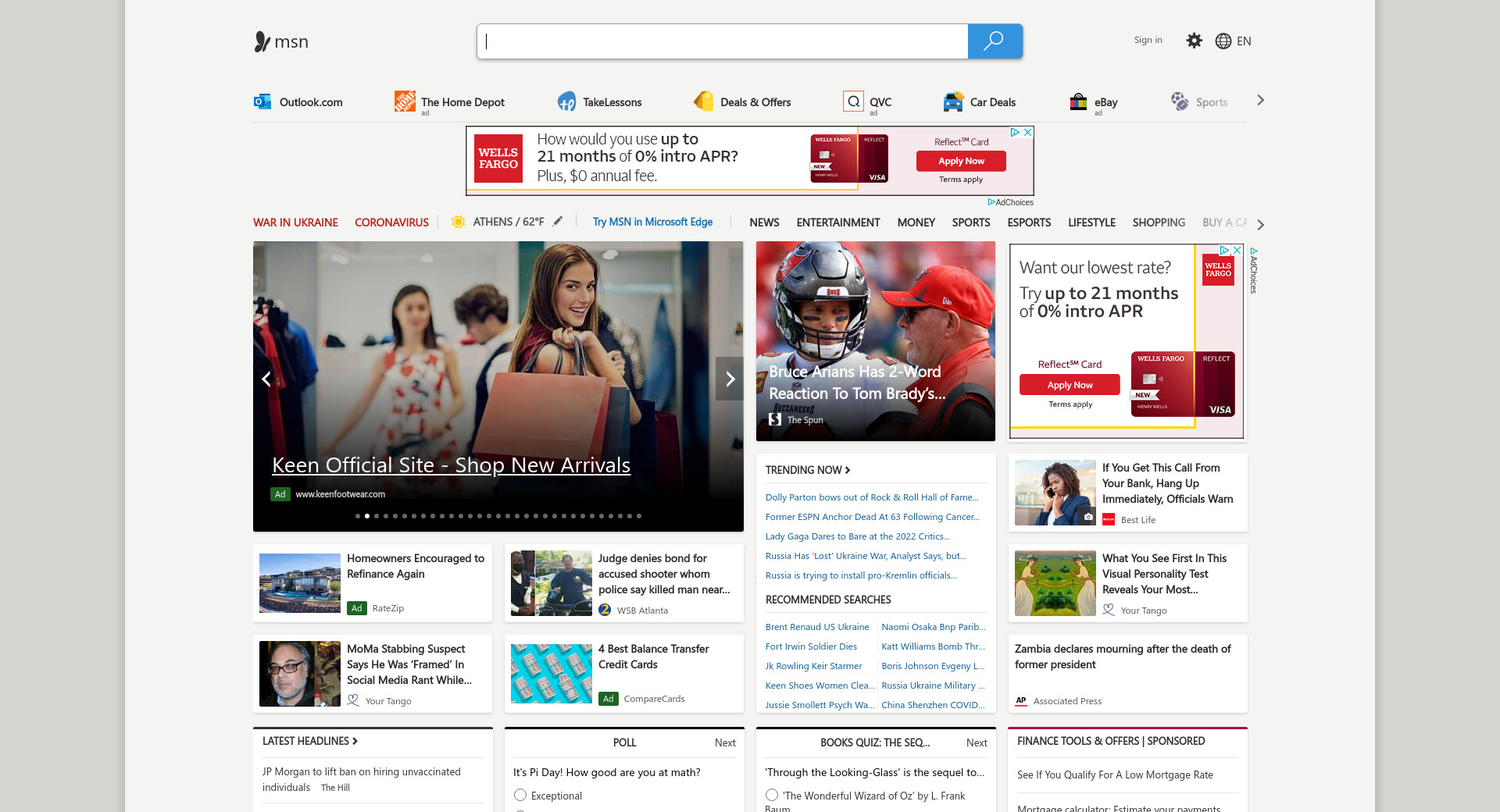Open 'Try MSN in Microsoft Edge' link
The height and width of the screenshot is (812, 1500).
(x=652, y=222)
